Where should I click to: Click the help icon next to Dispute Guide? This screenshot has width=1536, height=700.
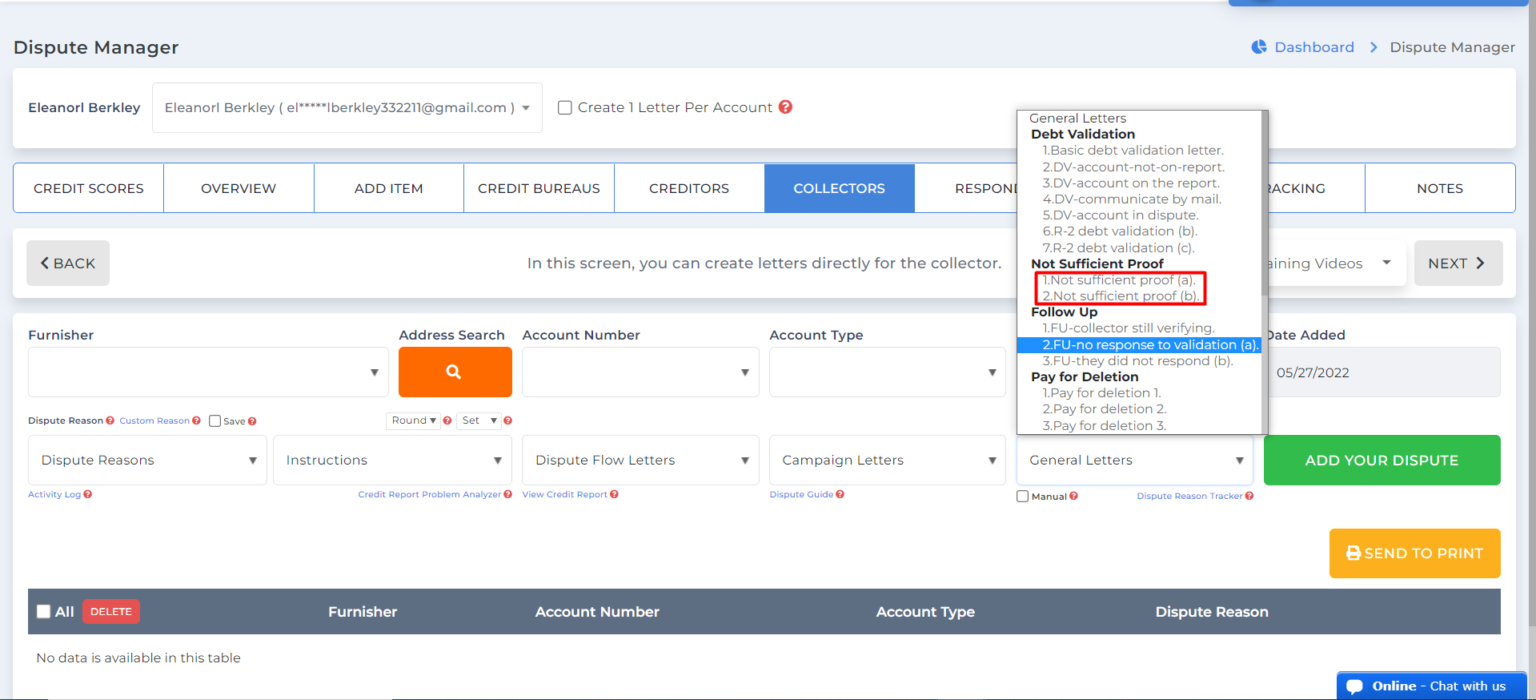click(x=840, y=495)
